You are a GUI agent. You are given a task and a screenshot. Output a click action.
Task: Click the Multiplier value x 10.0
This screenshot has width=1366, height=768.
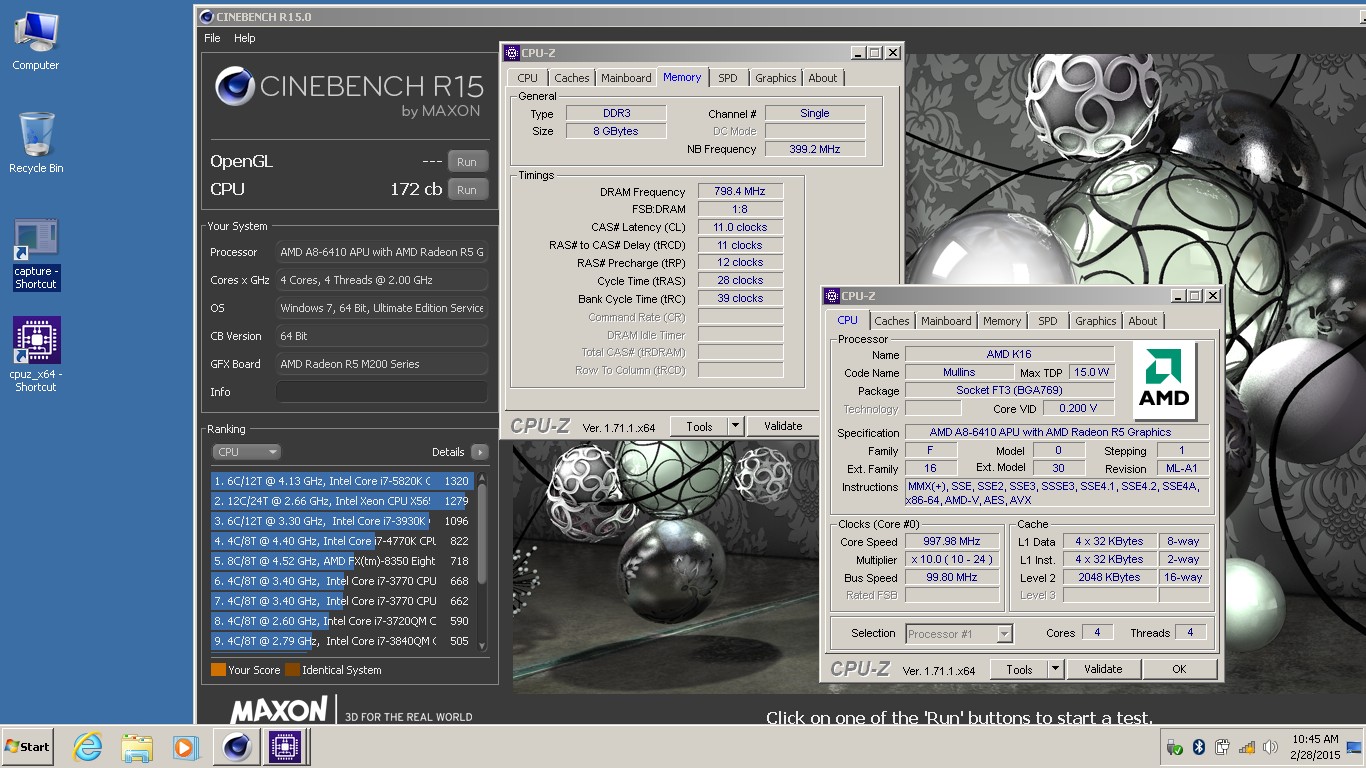click(x=953, y=559)
